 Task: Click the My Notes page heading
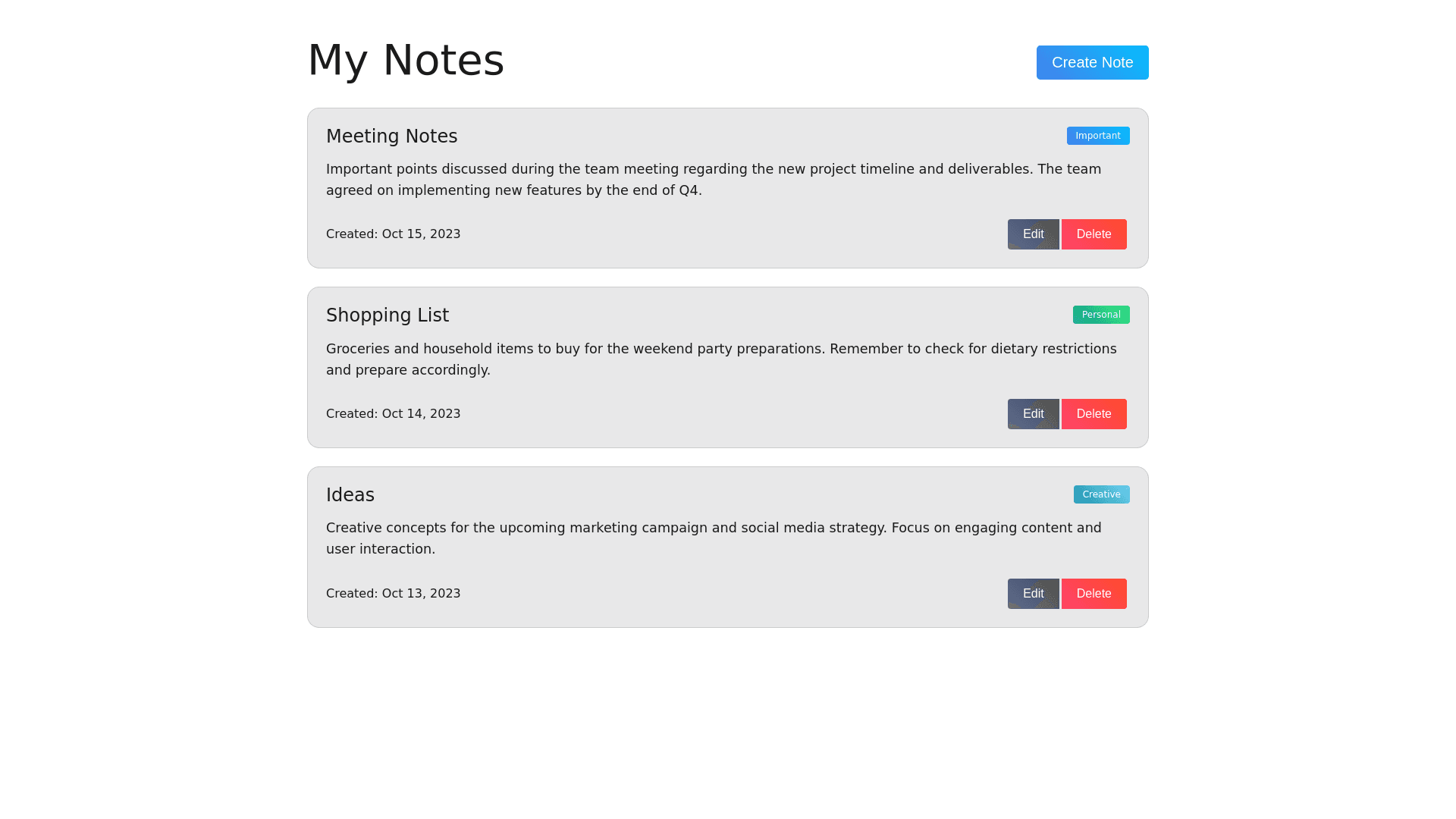click(x=406, y=60)
